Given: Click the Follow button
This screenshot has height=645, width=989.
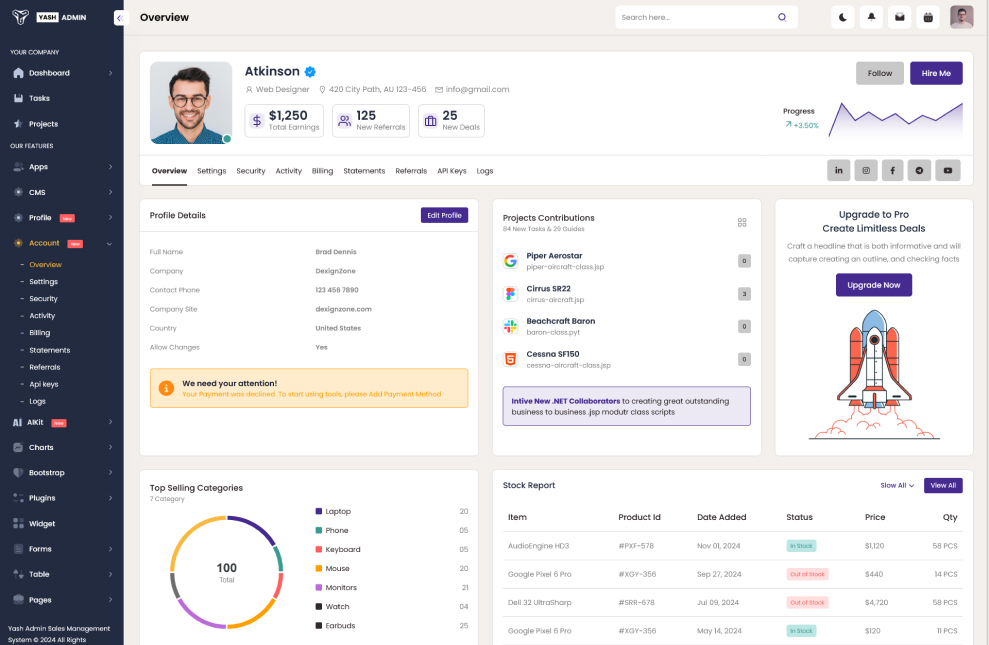Looking at the screenshot, I should tap(879, 73).
